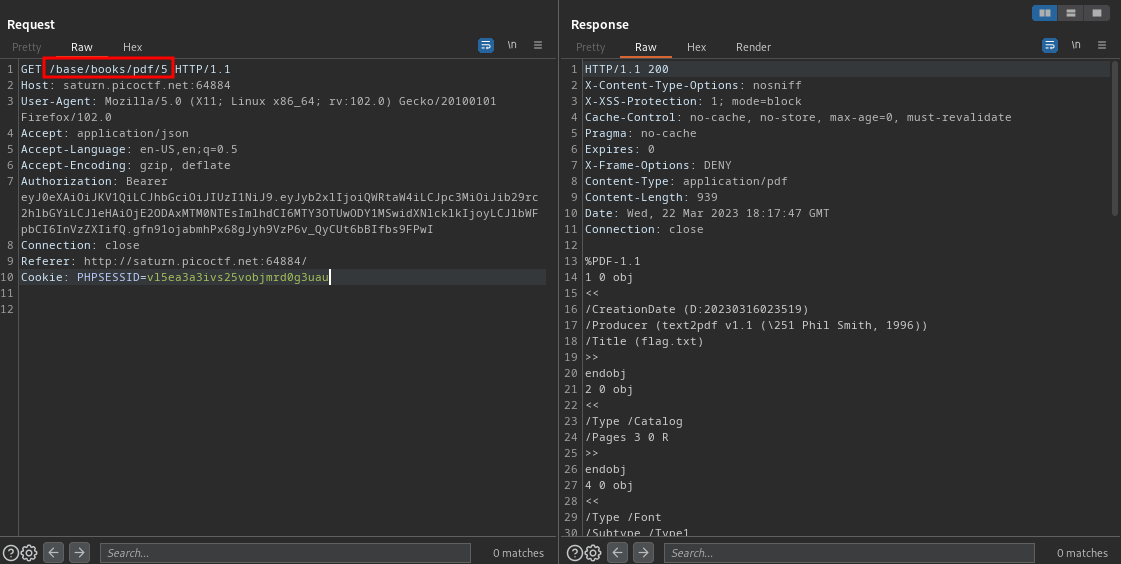Viewport: 1121px width, 564px height.
Task: Open the Response panel hamburger options menu
Action: click(1102, 45)
